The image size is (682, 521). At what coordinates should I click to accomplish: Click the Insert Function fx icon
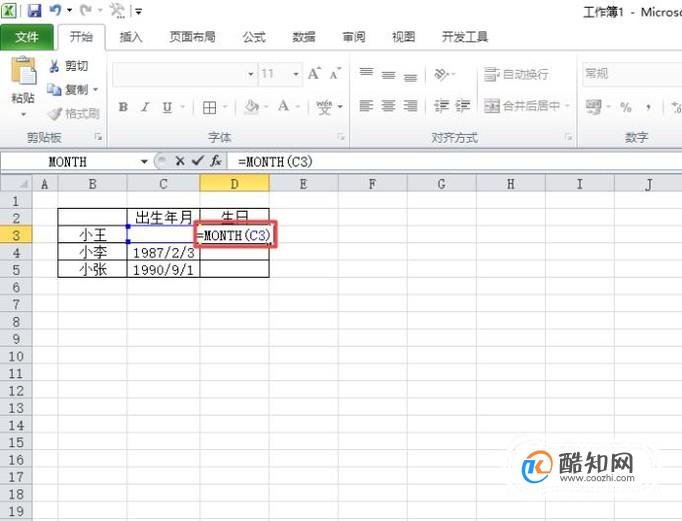(x=216, y=161)
